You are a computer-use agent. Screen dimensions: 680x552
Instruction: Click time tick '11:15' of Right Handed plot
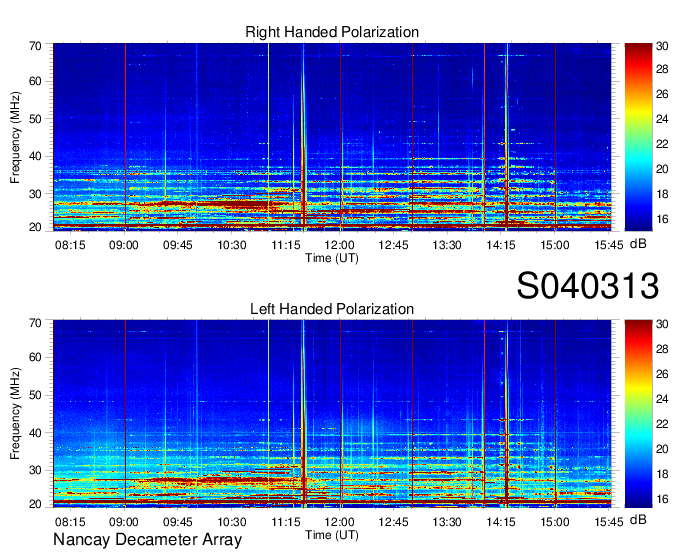[x=285, y=245]
